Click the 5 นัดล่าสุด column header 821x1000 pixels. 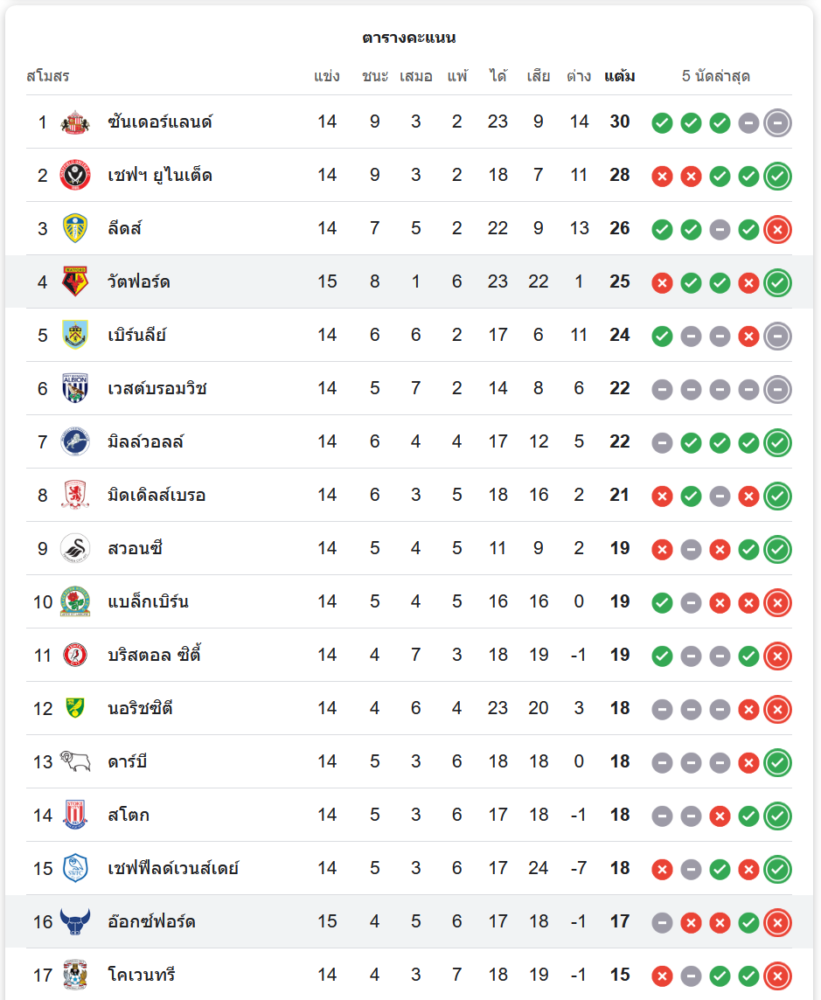point(716,76)
